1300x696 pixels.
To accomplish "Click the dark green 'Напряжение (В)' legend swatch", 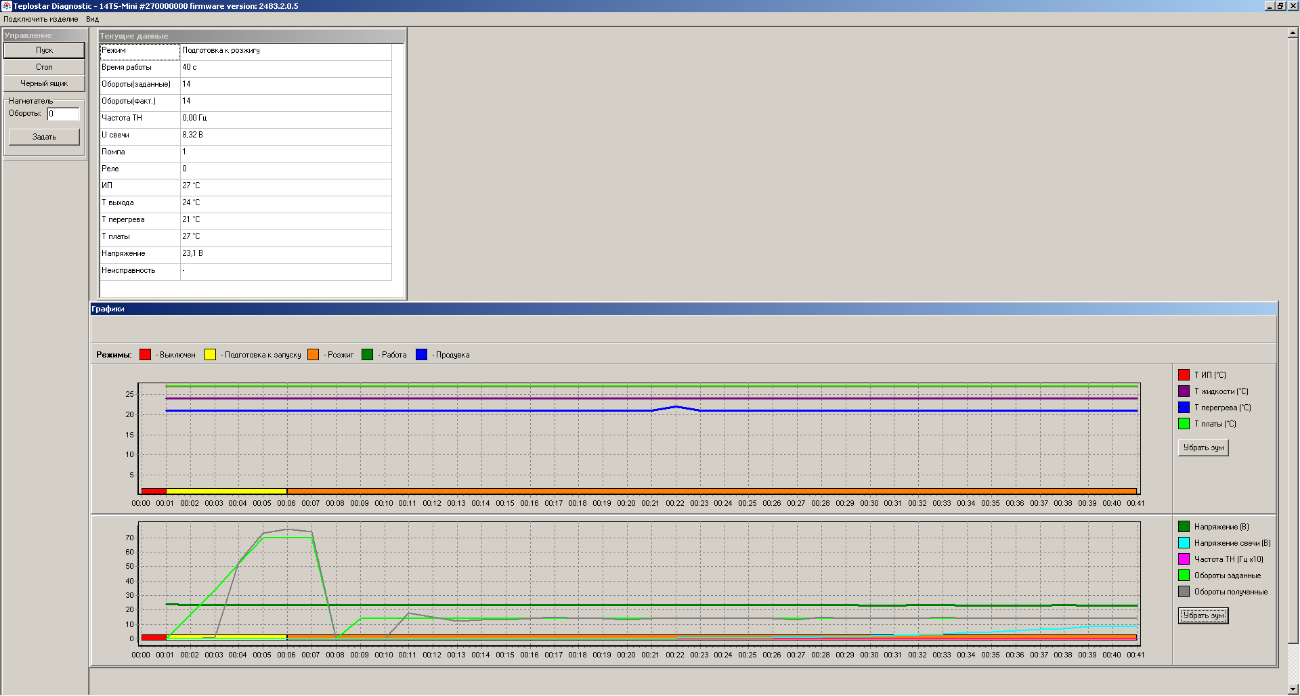I will tap(1184, 526).
